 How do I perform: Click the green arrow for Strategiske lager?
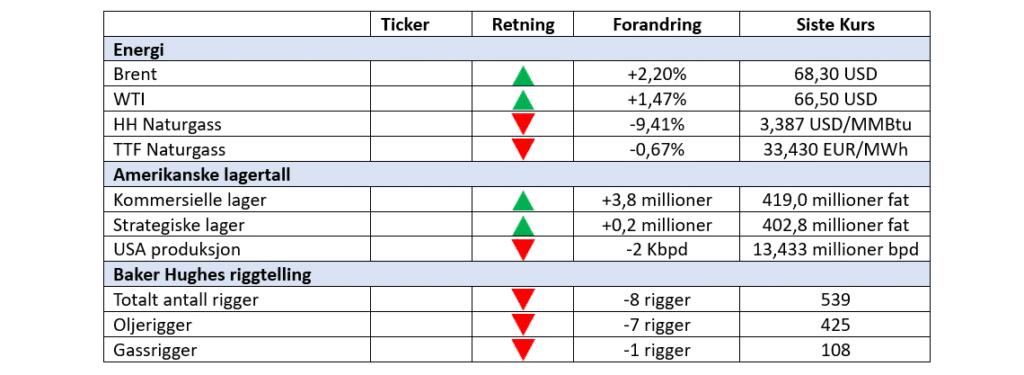[523, 225]
